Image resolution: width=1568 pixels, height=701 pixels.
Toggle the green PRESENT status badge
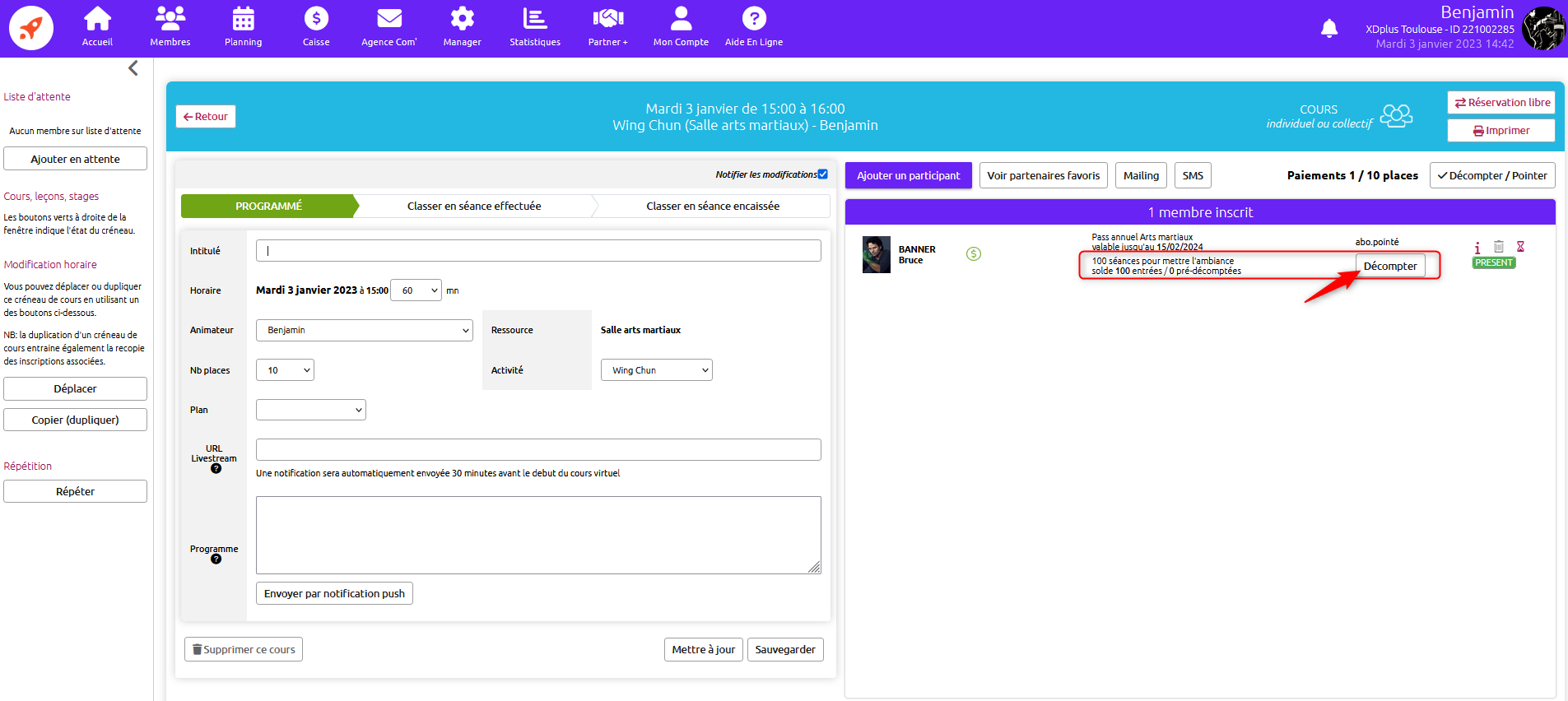[x=1494, y=263]
